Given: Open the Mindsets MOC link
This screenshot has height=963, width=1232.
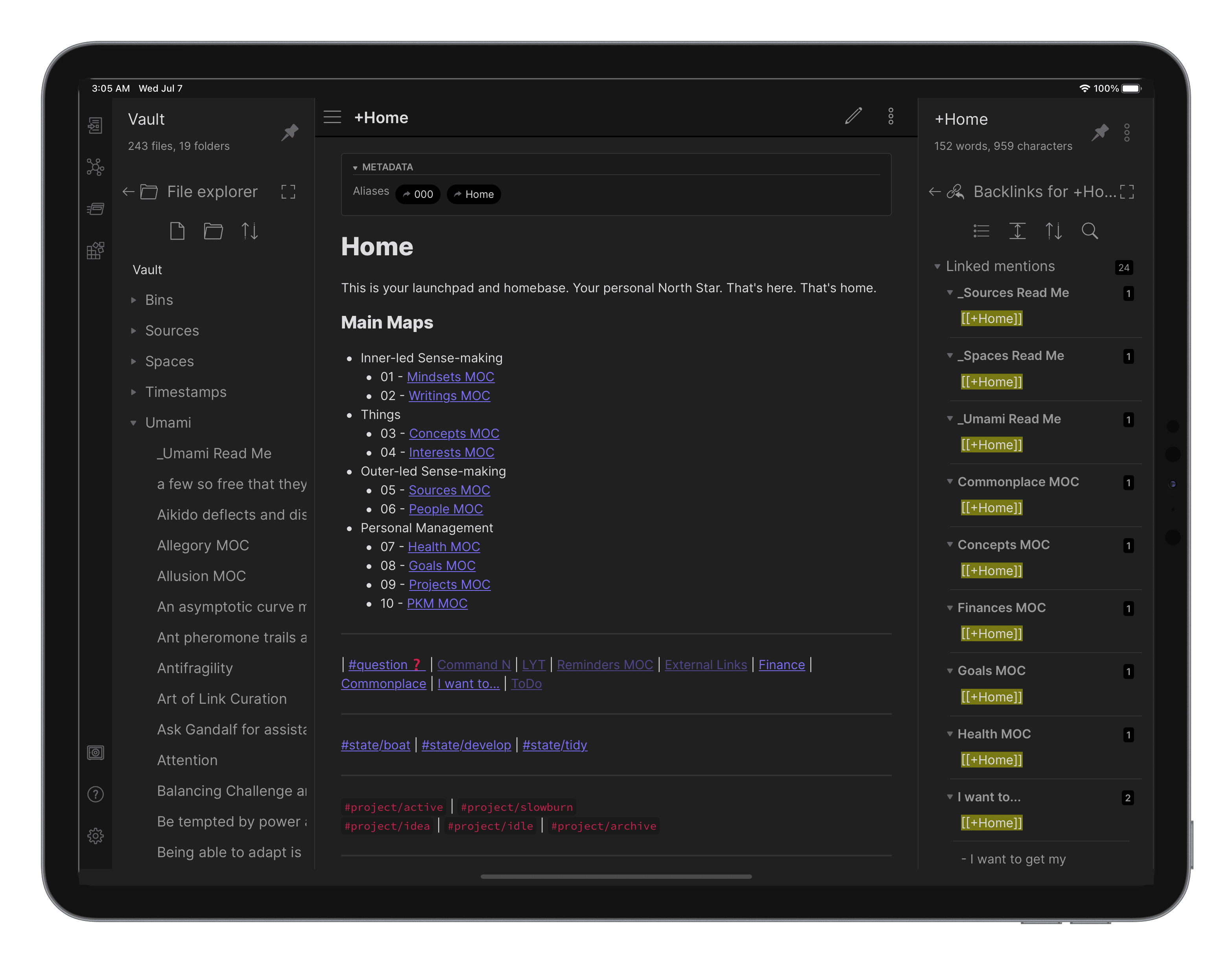Looking at the screenshot, I should point(450,377).
